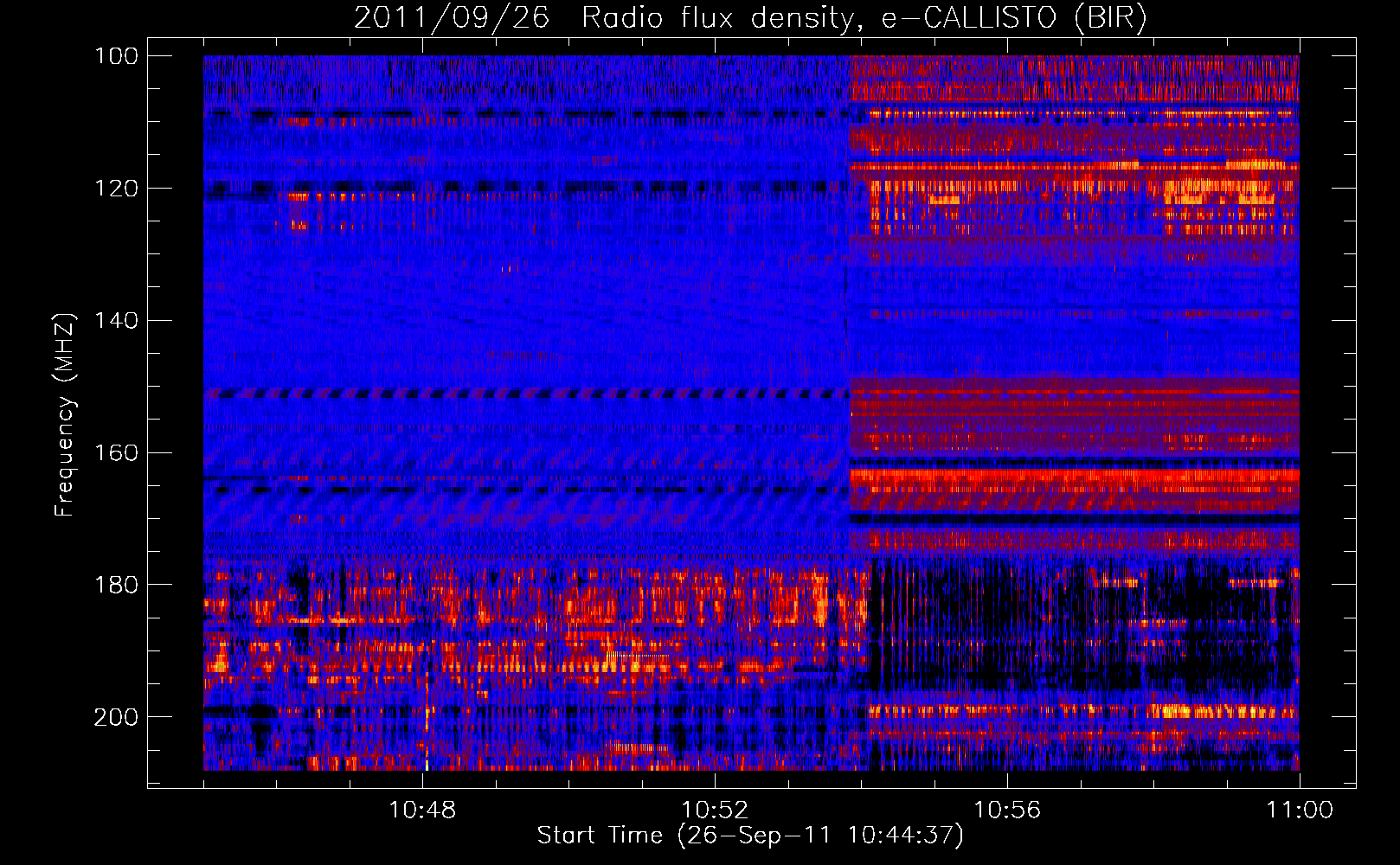The image size is (1400, 865).
Task: Click the 180 frequency tick label
Action: click(x=116, y=586)
